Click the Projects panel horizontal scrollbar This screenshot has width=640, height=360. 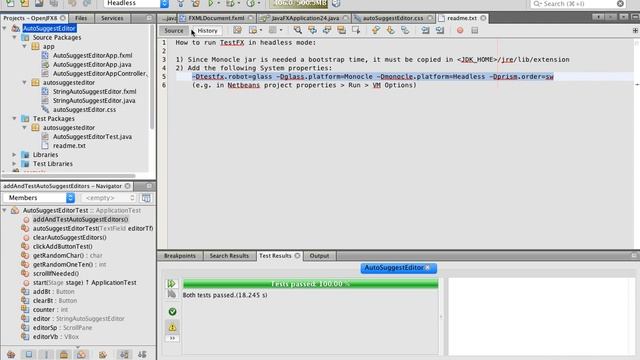69,176
